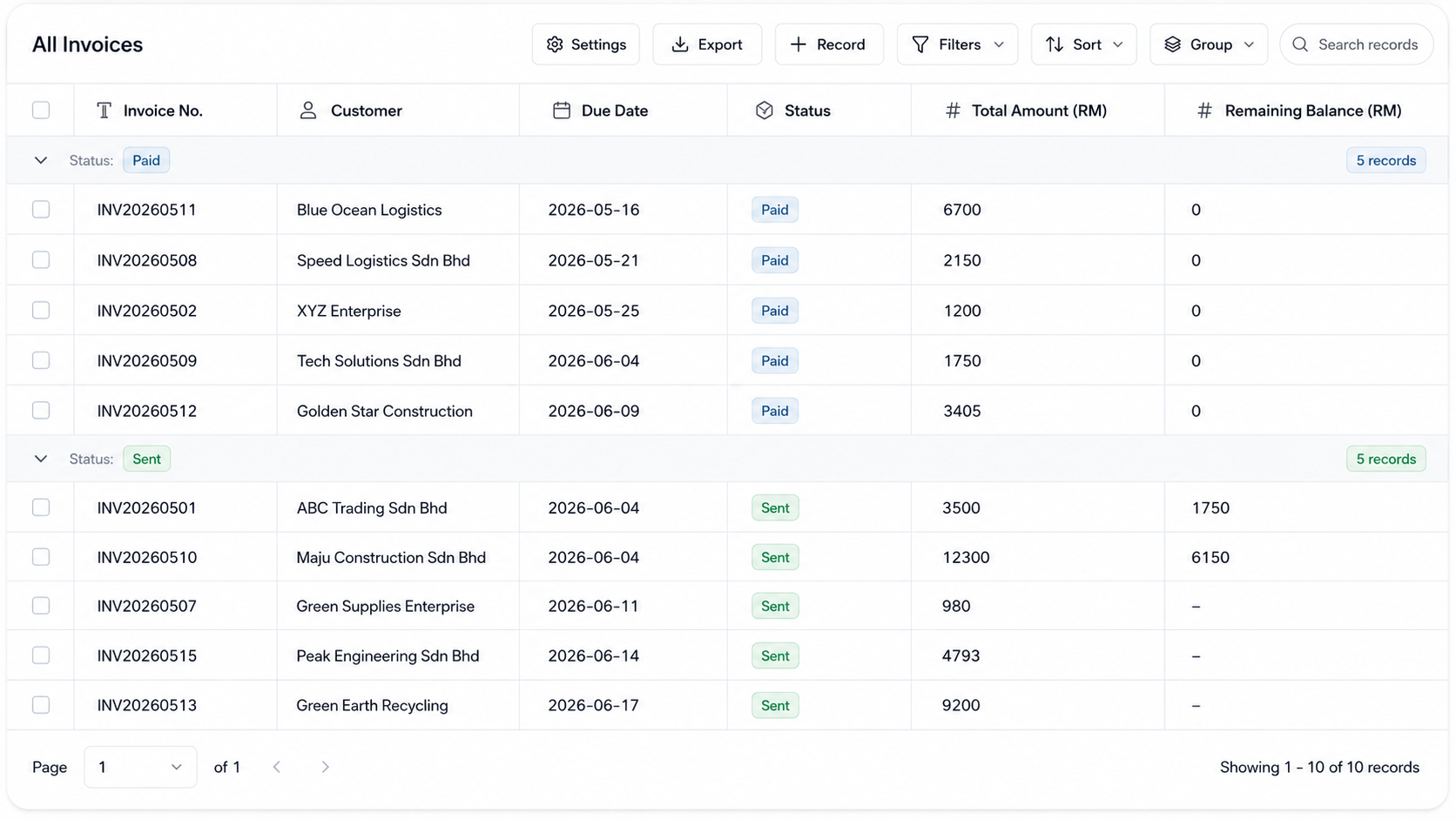This screenshot has height=819, width=1456.
Task: Open Settings via the gear icon
Action: coord(555,44)
